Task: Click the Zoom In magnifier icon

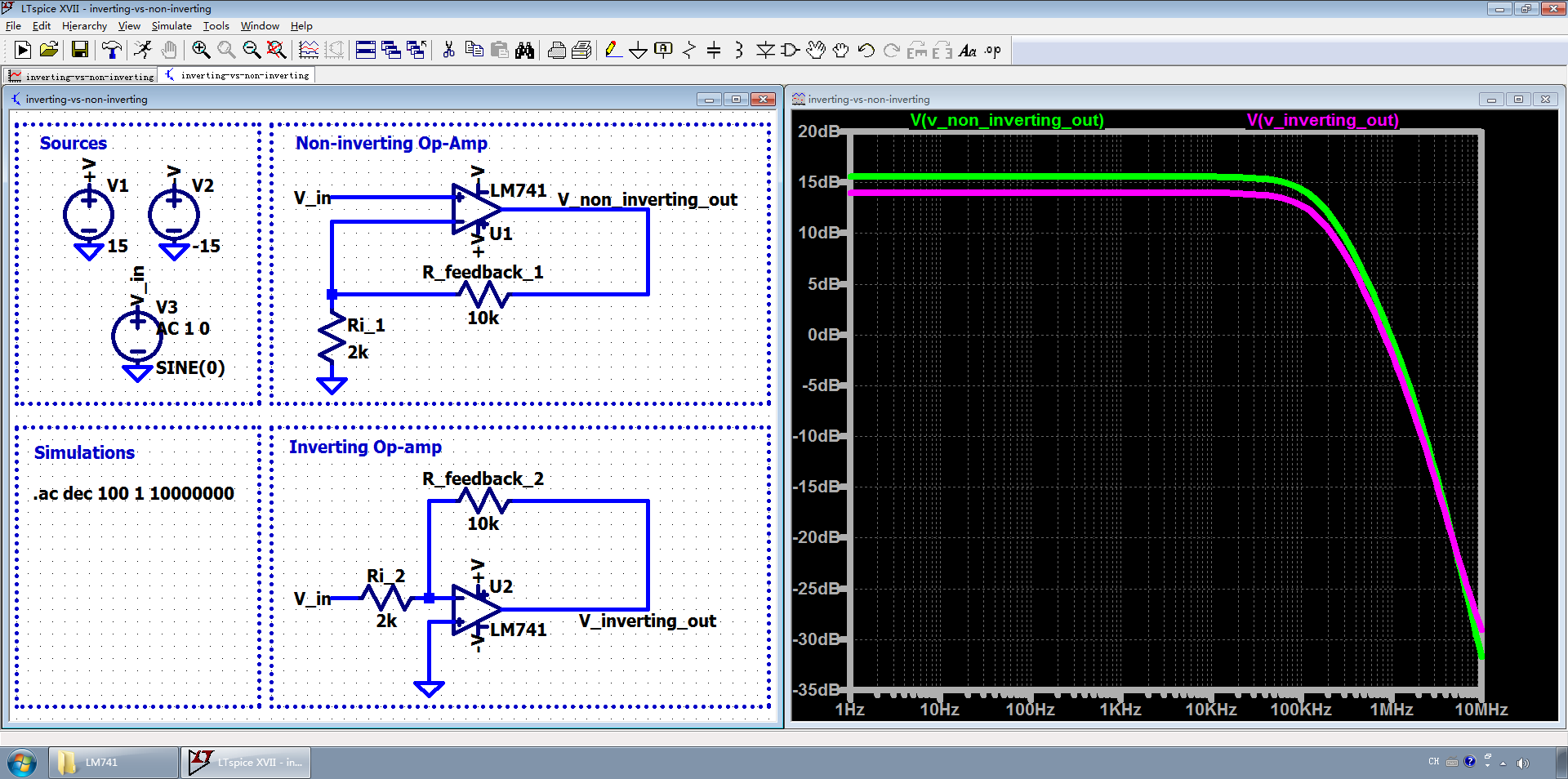Action: pyautogui.click(x=201, y=51)
